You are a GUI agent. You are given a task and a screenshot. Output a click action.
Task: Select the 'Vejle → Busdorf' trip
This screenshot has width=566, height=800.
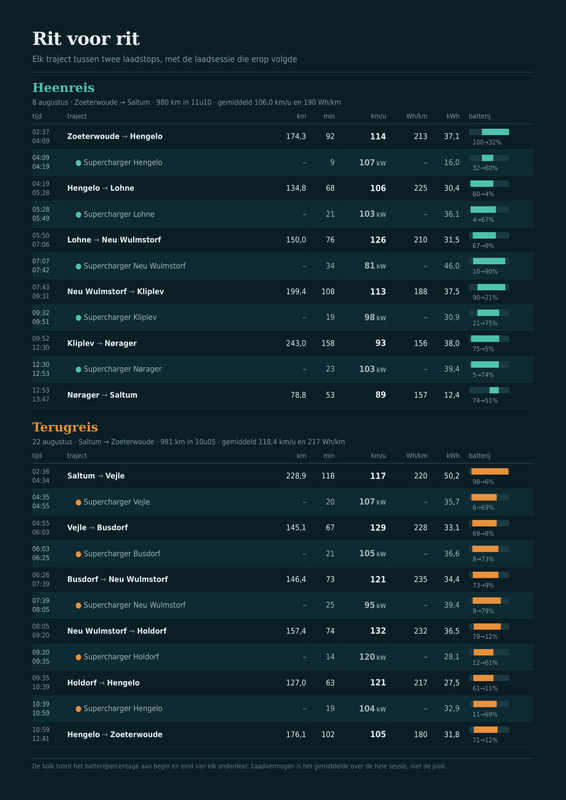pos(283,528)
